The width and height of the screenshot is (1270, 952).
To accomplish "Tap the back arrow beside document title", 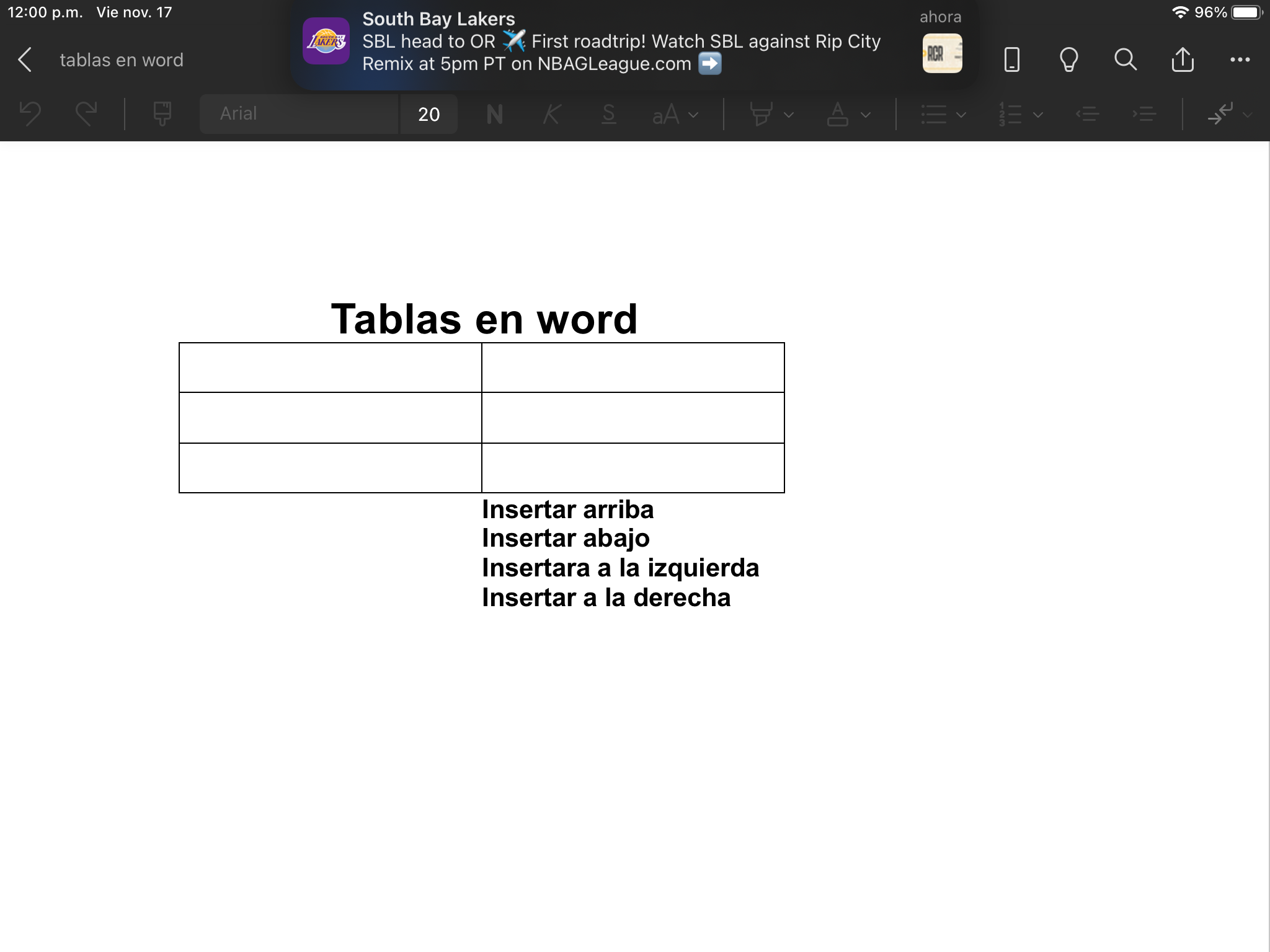I will coord(25,60).
